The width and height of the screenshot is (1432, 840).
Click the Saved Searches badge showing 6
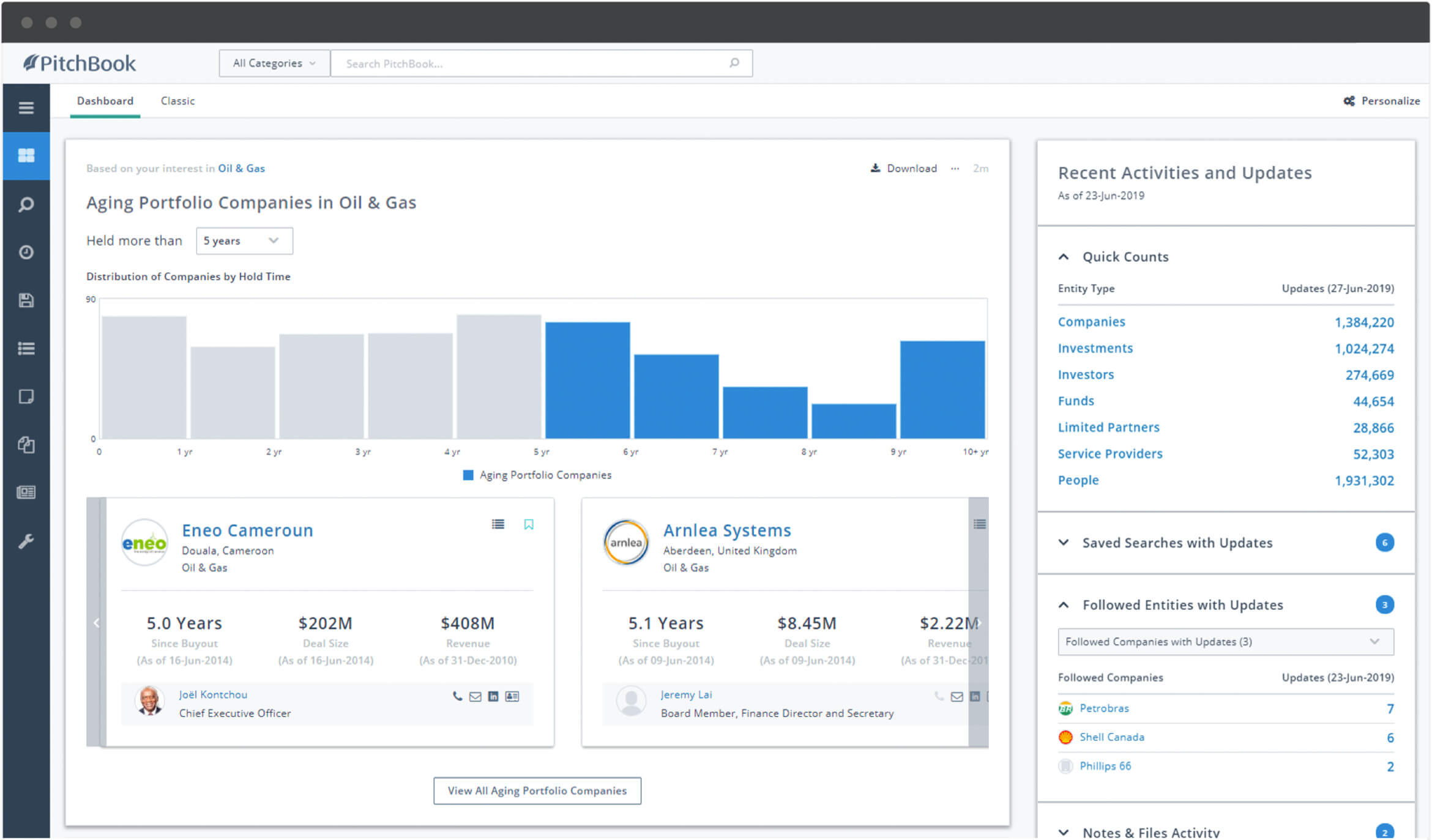pyautogui.click(x=1384, y=543)
